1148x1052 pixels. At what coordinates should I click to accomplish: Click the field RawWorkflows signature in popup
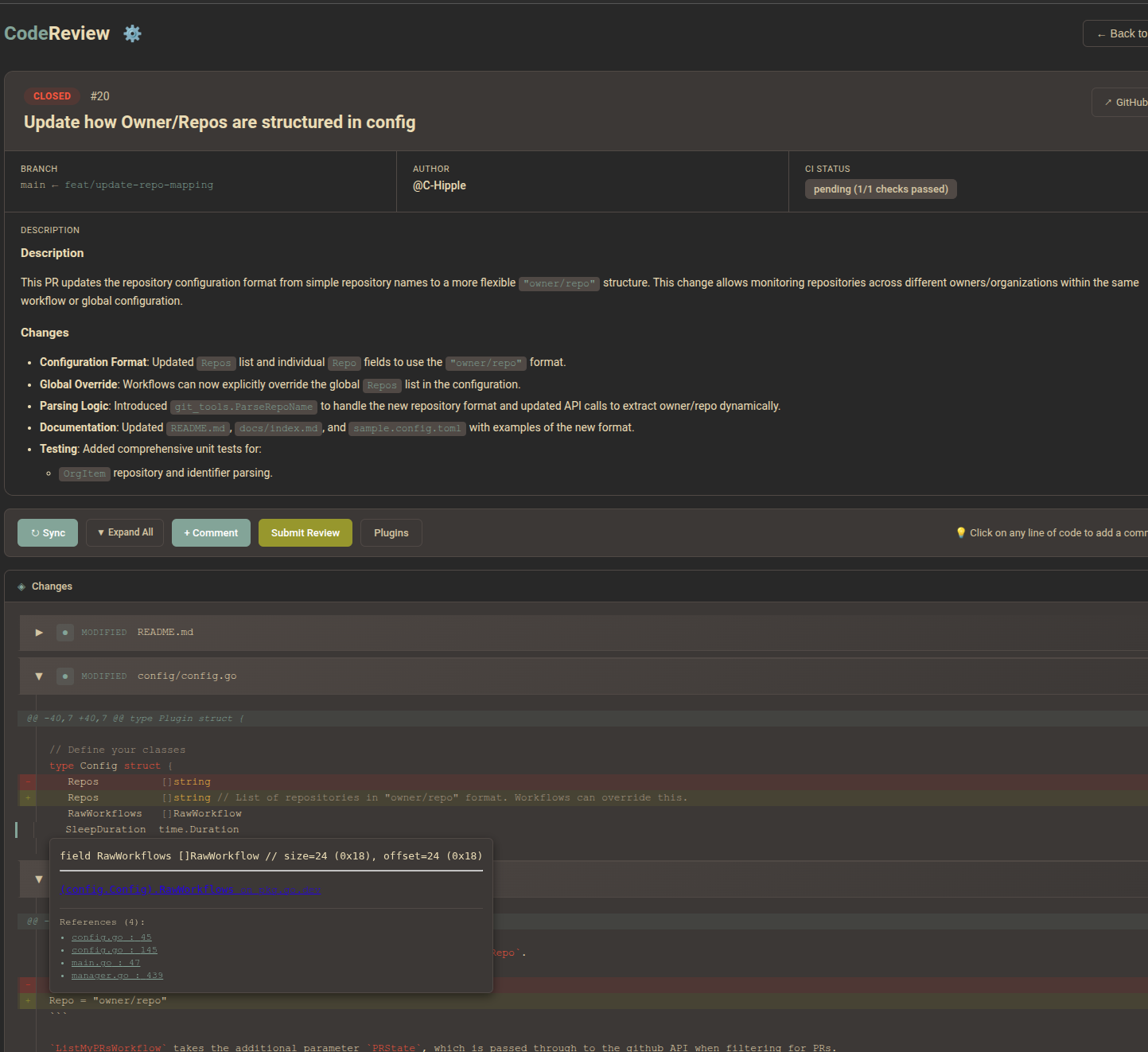271,856
